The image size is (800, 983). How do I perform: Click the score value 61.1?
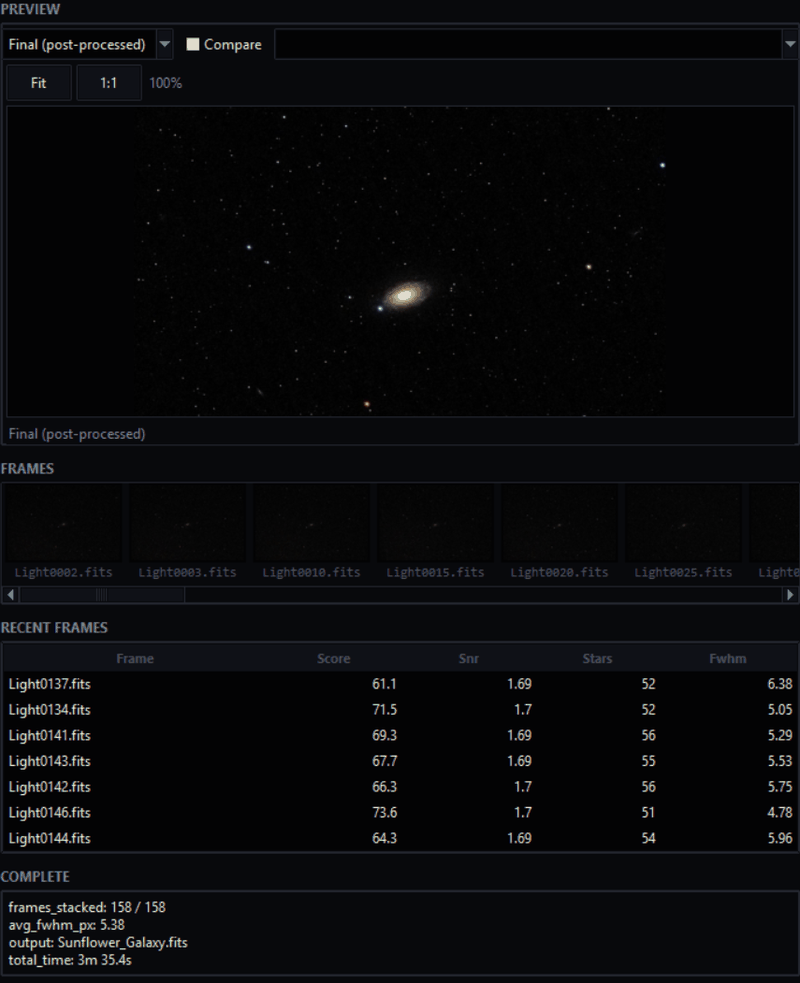384,684
